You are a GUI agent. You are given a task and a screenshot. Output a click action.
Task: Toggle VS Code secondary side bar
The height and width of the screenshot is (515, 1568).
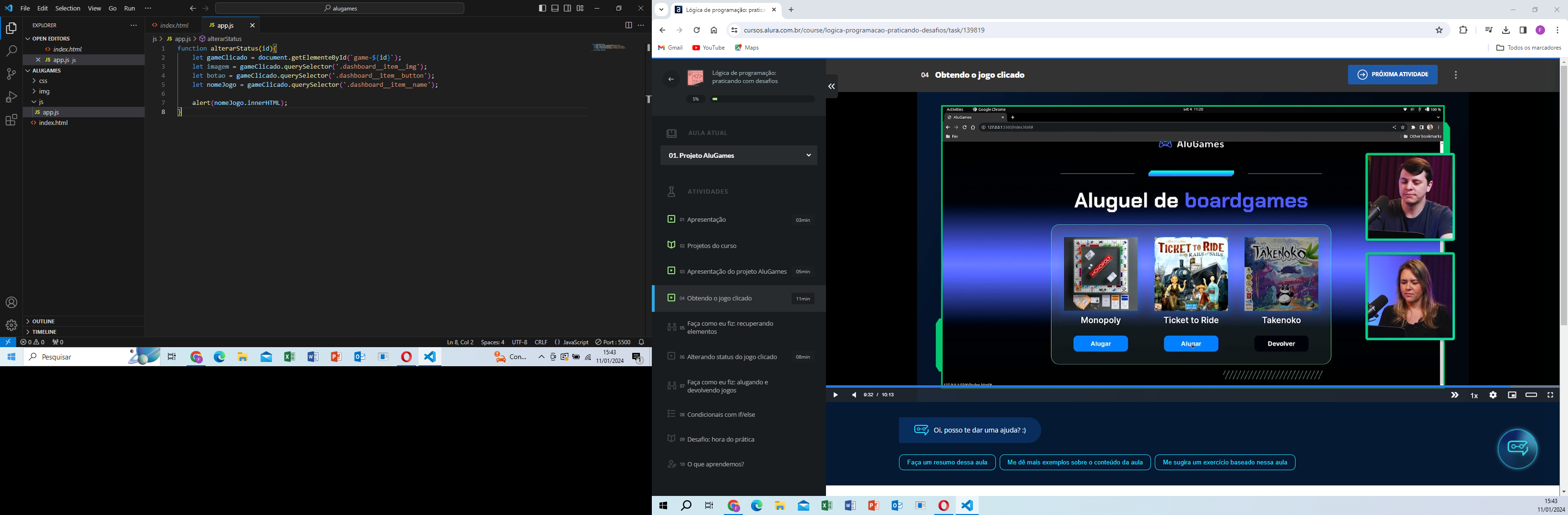tap(568, 9)
